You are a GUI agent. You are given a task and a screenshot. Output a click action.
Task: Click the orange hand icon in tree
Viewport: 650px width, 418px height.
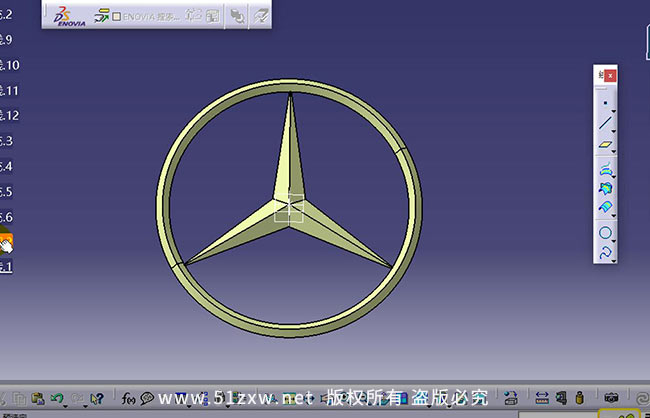pos(6,243)
